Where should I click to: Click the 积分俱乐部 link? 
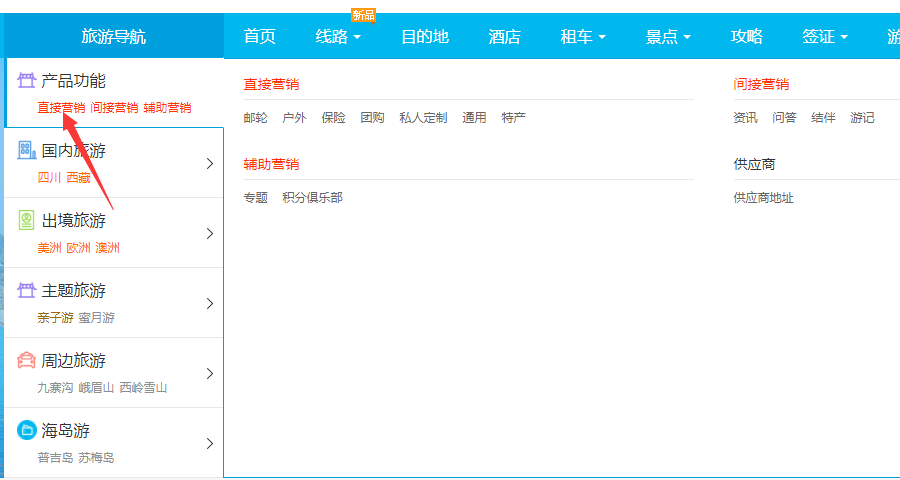[x=312, y=198]
